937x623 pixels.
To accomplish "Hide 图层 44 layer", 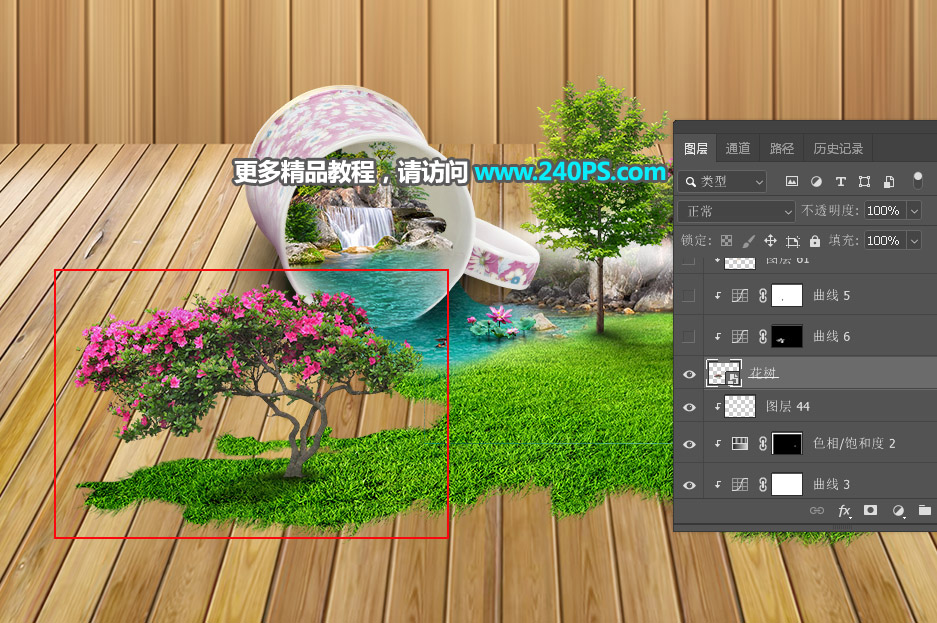I will pos(689,407).
